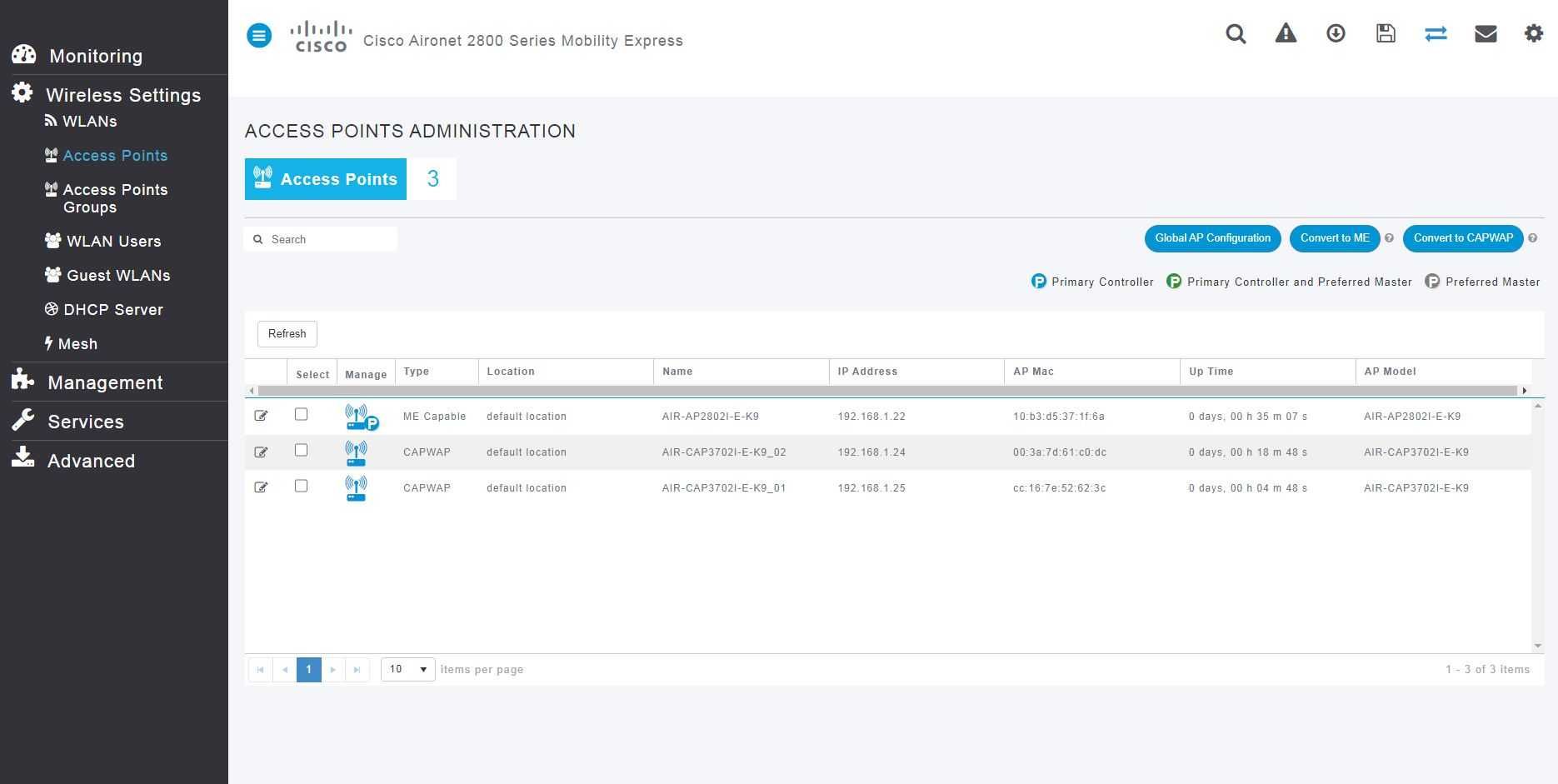
Task: Open WLAN Users in the sidebar
Action: [113, 242]
